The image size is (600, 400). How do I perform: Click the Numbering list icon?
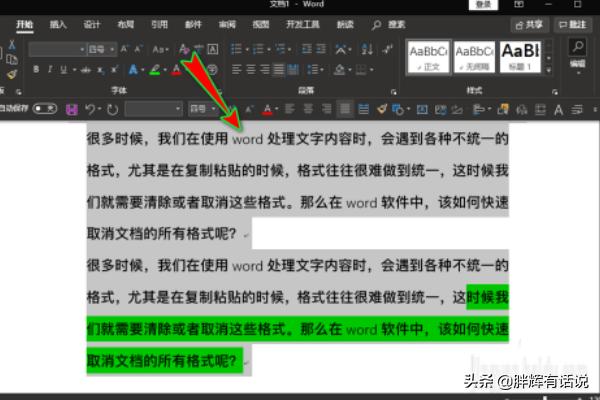click(x=258, y=49)
